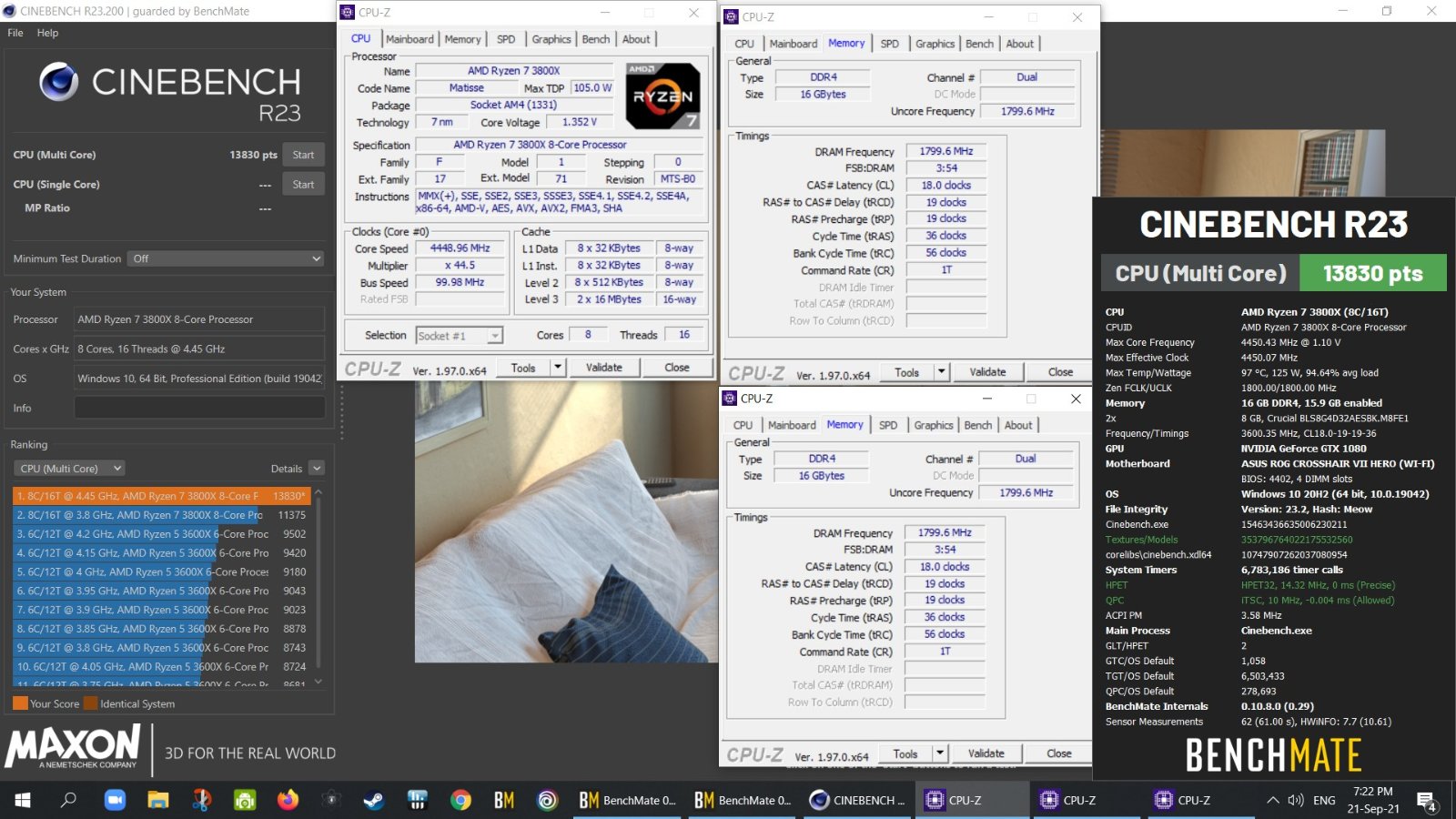Open taskbar search magnifier
The width and height of the screenshot is (1456, 819).
tap(68, 800)
